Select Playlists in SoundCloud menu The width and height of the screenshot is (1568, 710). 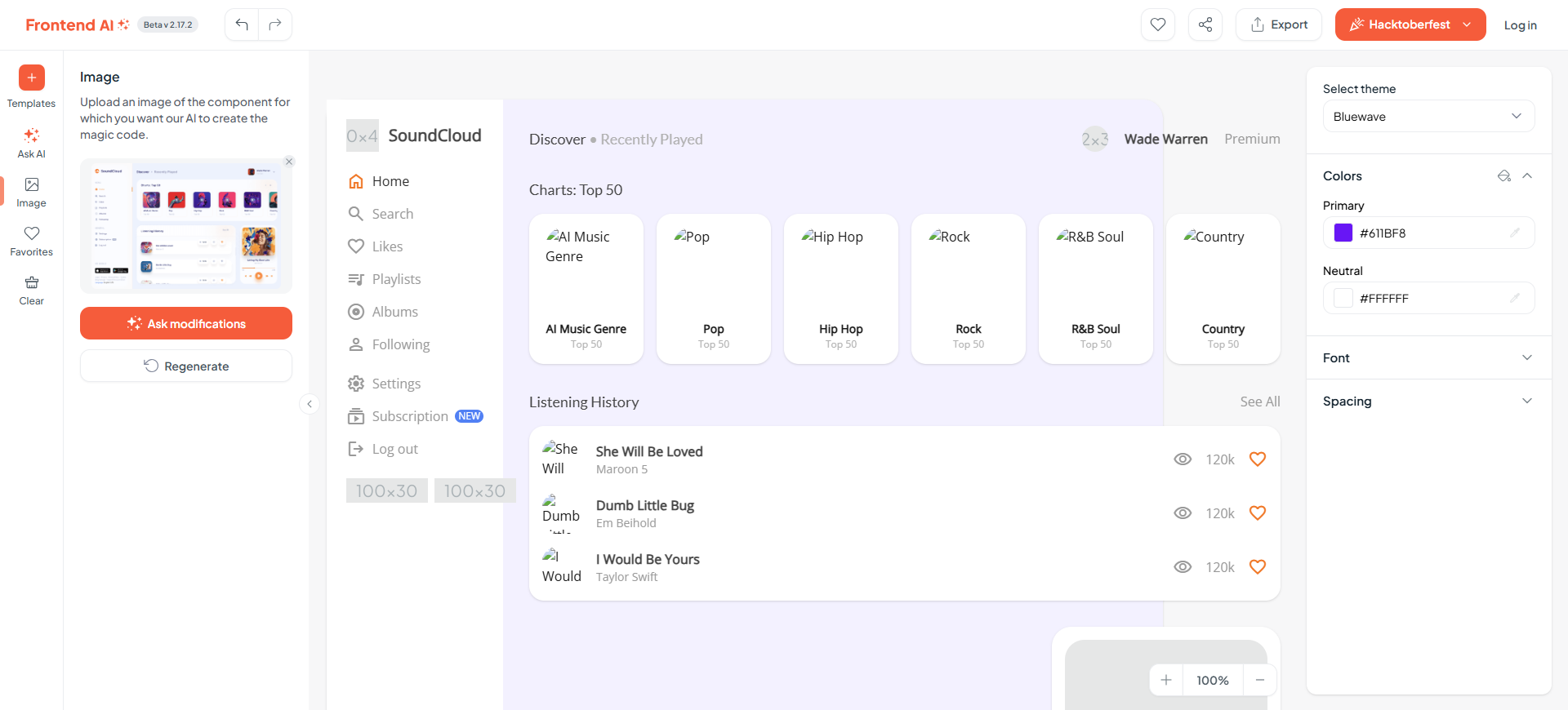pos(396,279)
